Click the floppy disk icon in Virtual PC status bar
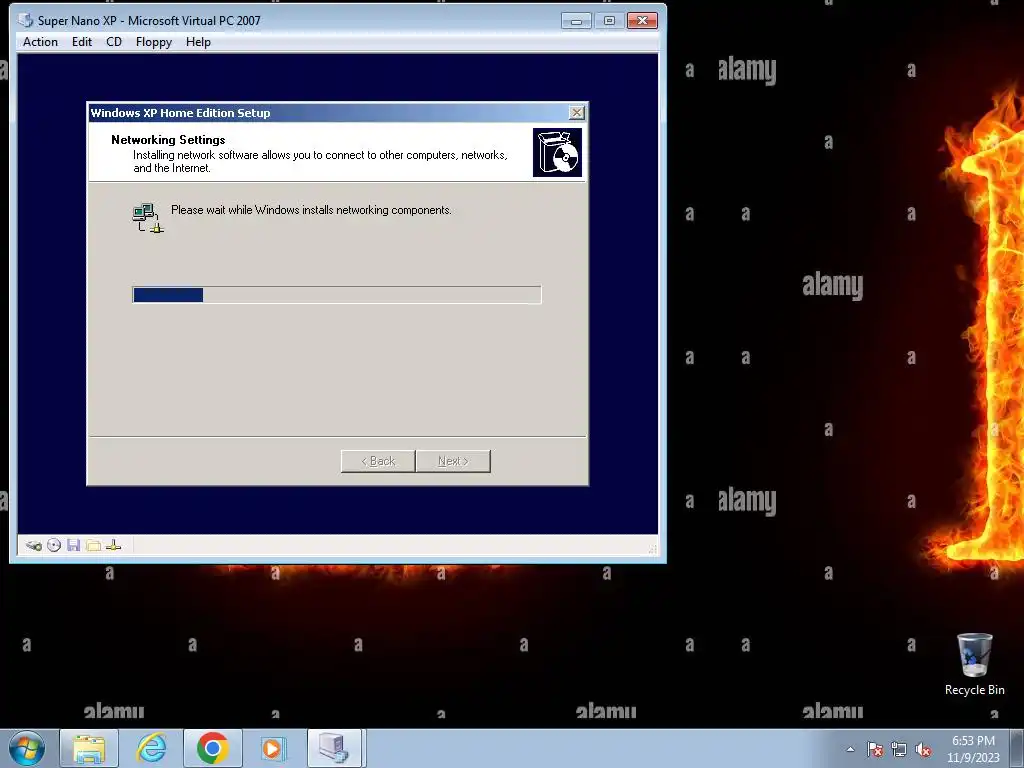Screen dimensions: 1024x768 74,545
